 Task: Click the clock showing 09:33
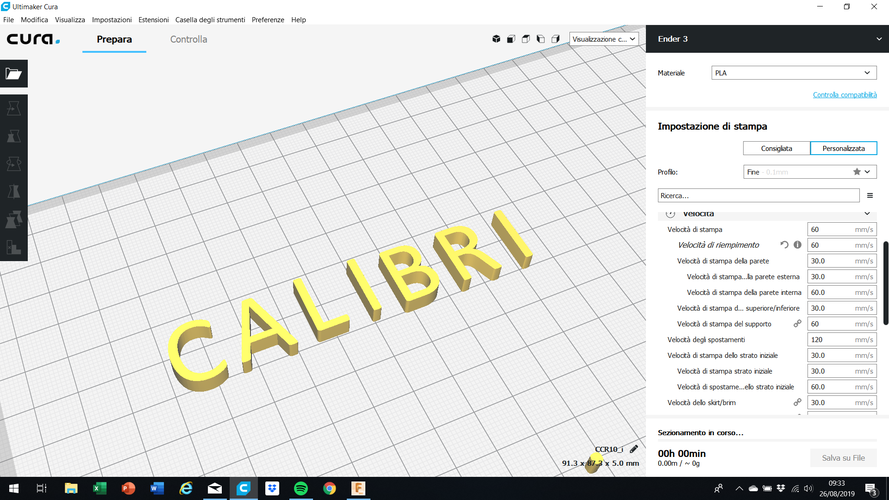click(x=837, y=484)
